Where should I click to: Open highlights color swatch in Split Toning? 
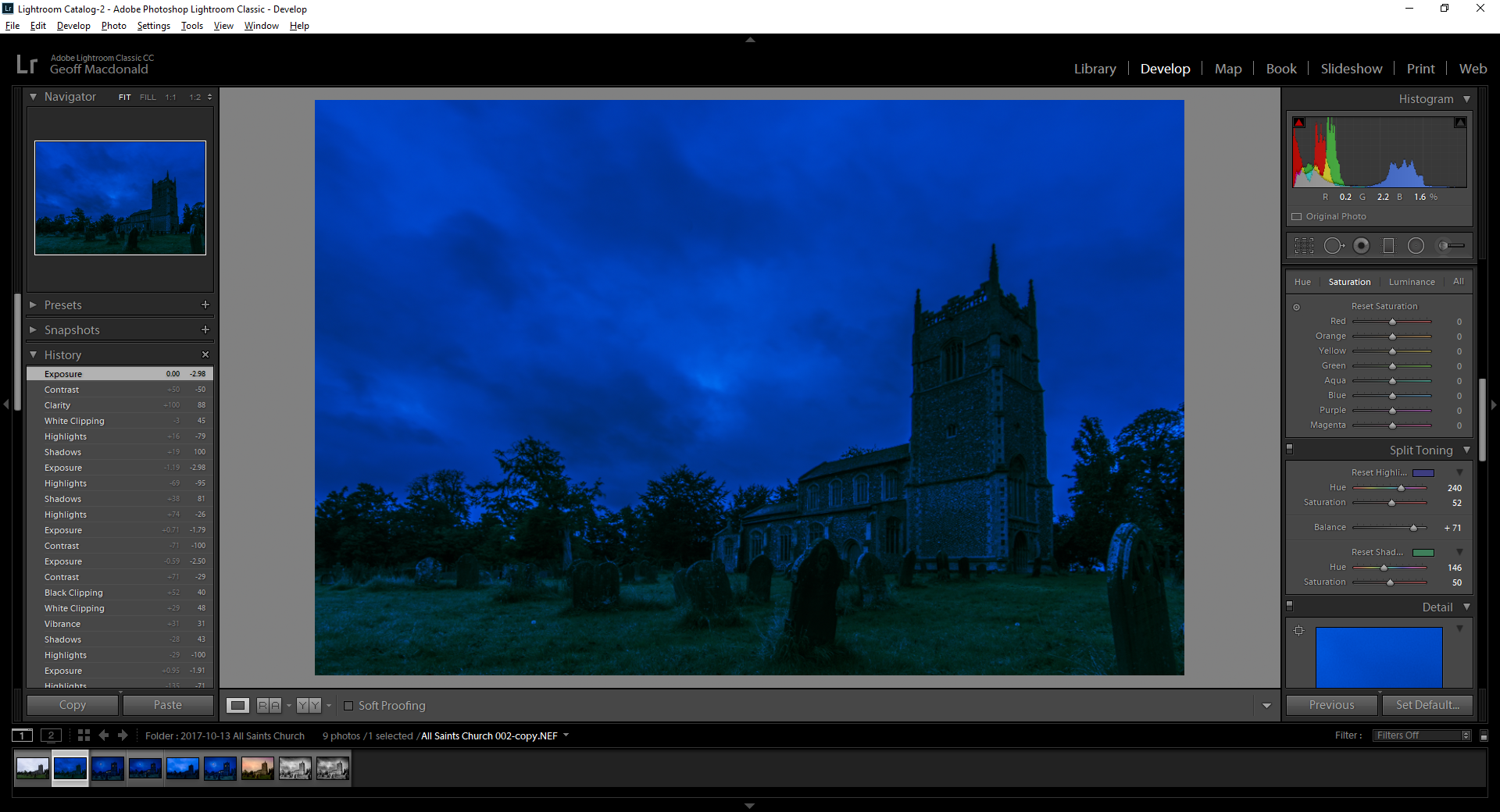coord(1423,473)
